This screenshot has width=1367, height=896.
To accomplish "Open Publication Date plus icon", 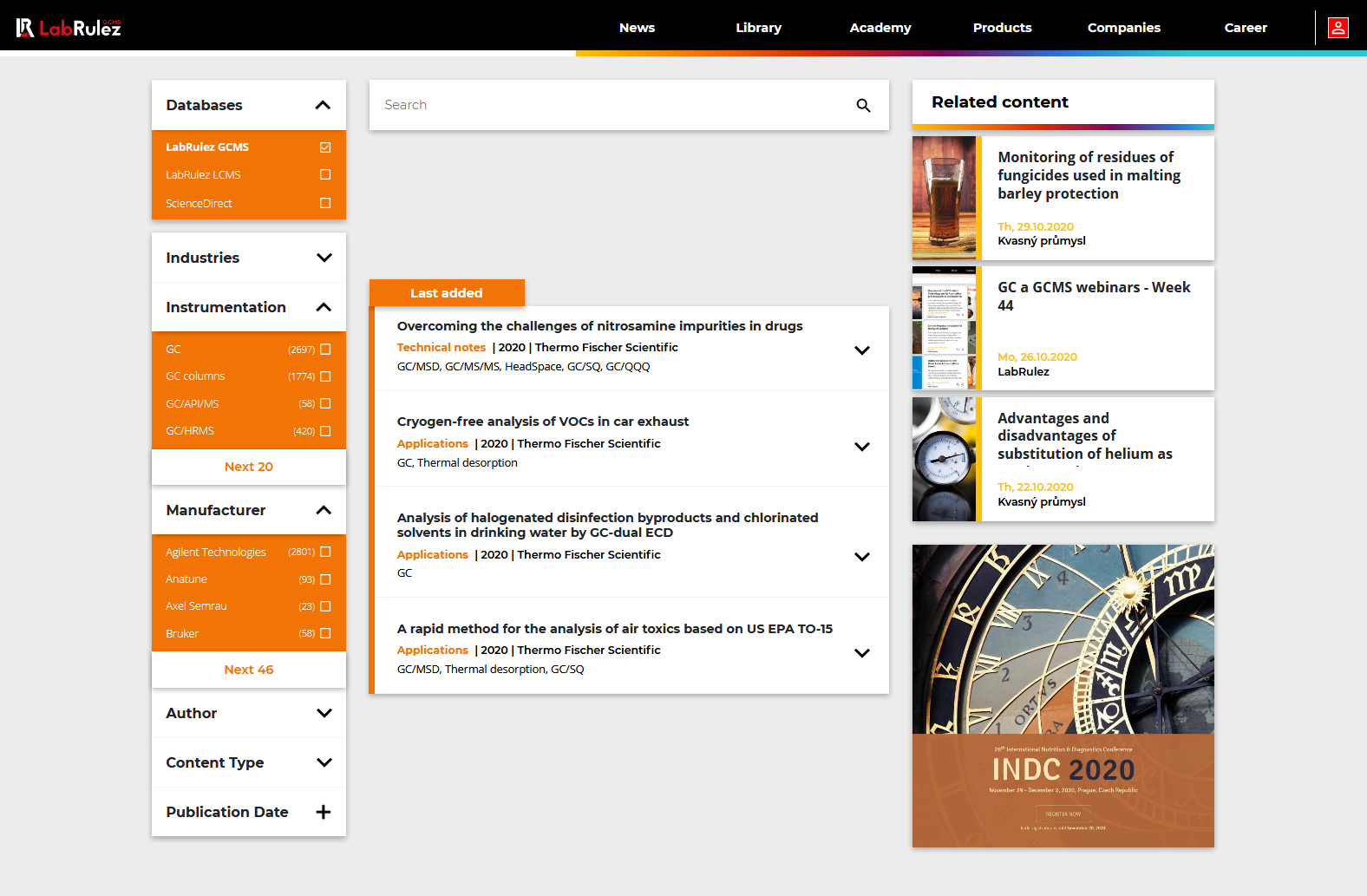I will [324, 812].
